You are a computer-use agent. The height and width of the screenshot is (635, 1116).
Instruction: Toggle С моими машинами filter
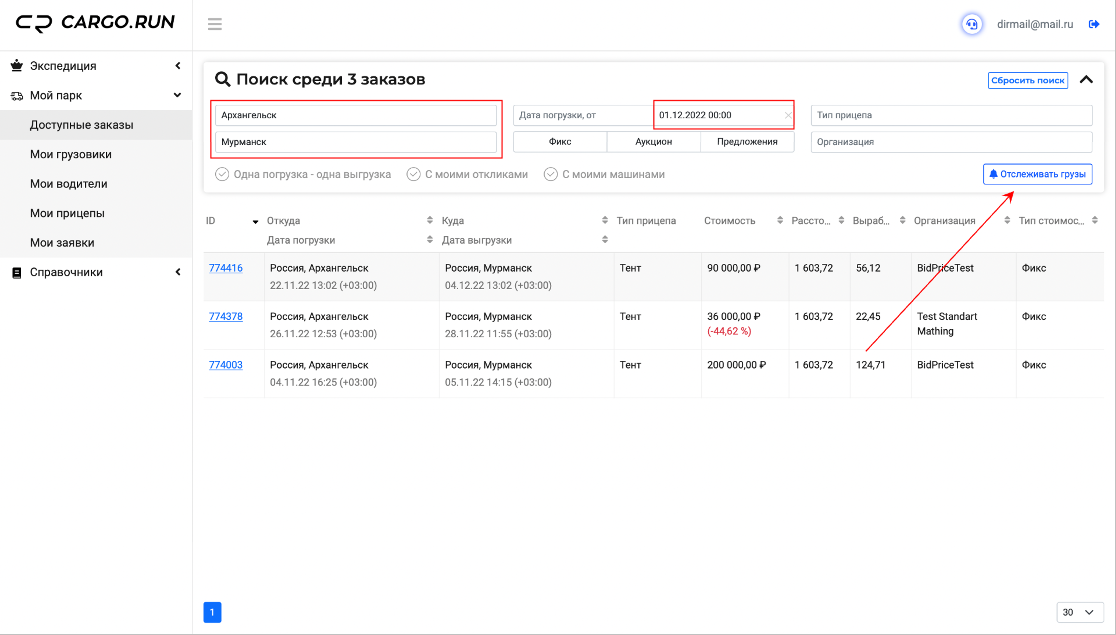point(604,174)
